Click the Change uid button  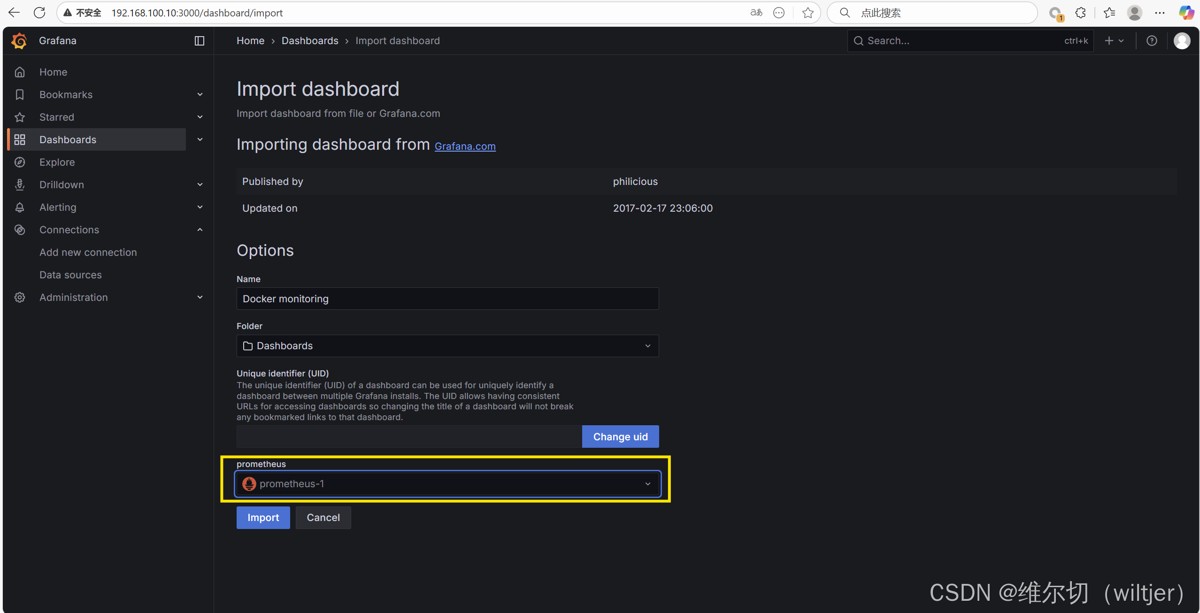click(620, 437)
